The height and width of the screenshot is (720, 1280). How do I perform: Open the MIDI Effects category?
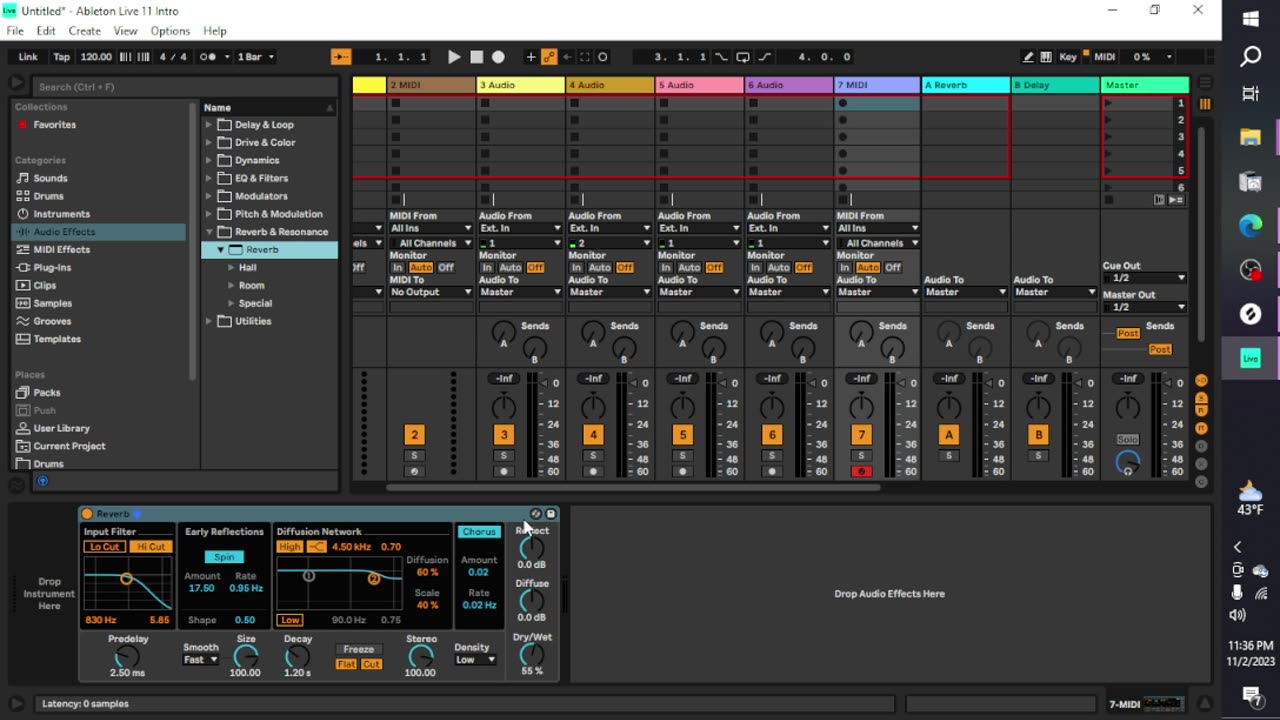click(x=61, y=250)
